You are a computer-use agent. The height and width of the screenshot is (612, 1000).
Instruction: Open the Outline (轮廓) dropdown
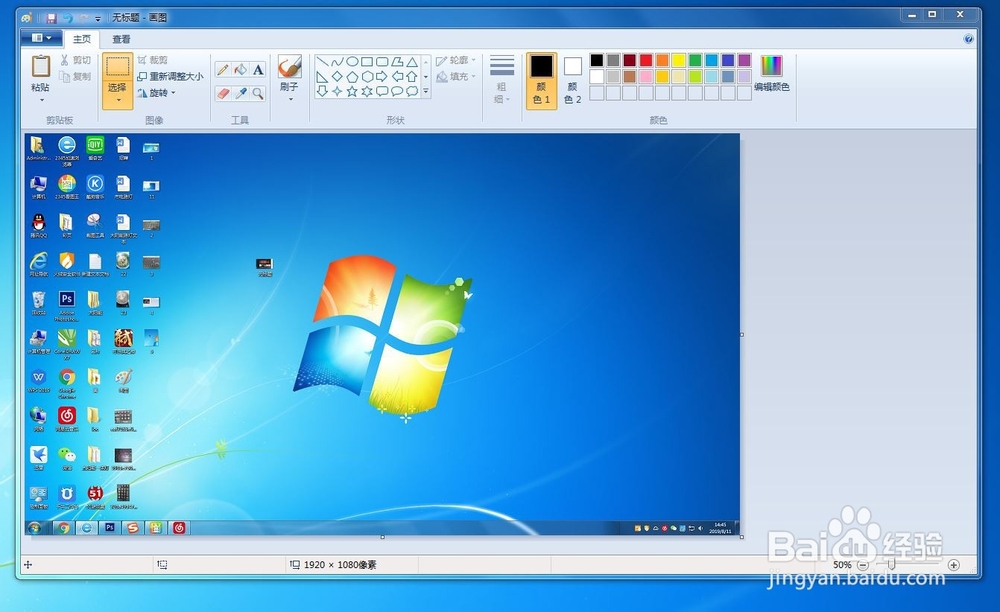pos(456,61)
